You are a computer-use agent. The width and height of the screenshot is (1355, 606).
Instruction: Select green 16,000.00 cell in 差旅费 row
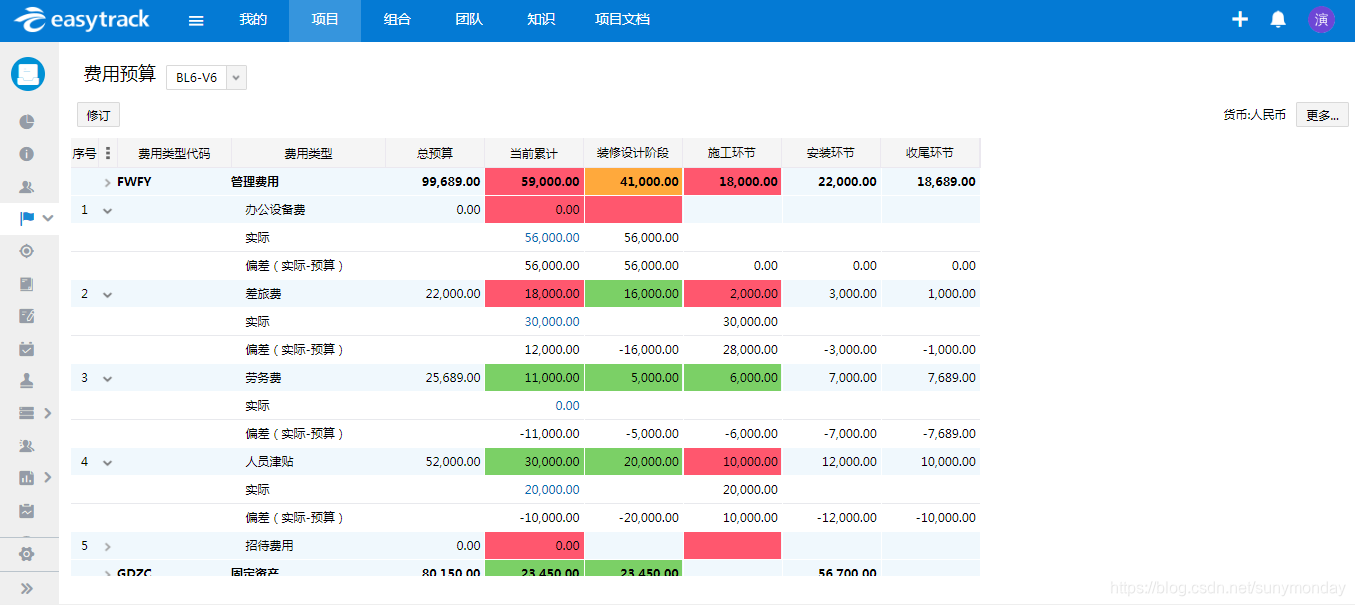click(x=633, y=294)
